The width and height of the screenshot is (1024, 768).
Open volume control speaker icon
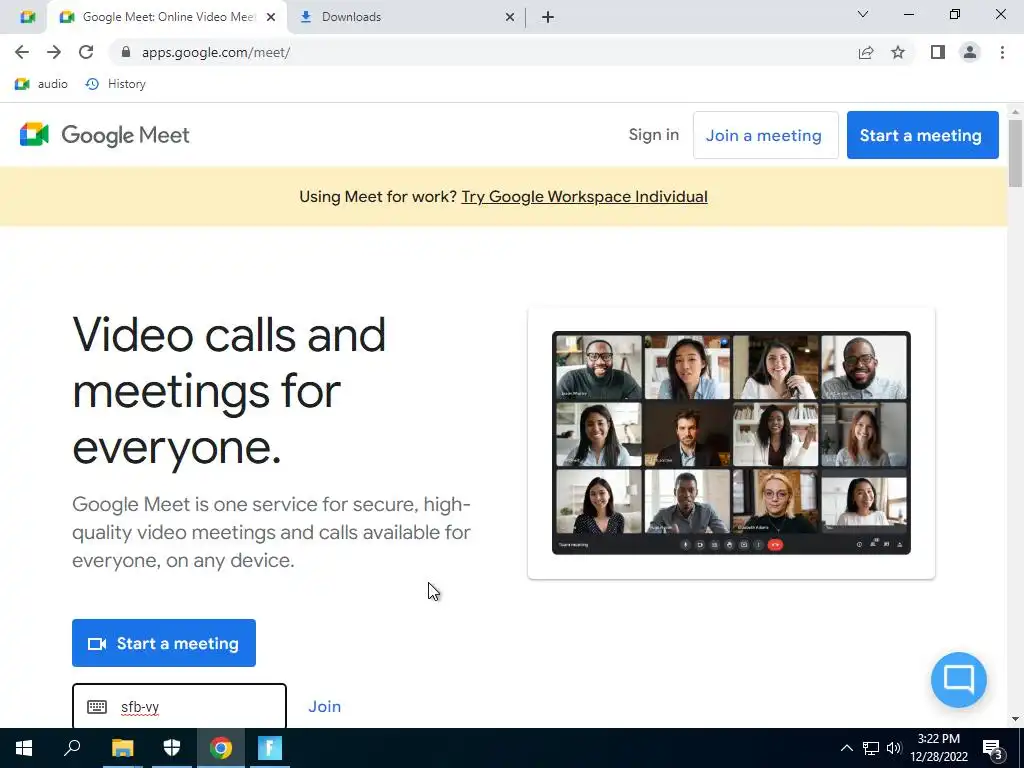click(894, 748)
